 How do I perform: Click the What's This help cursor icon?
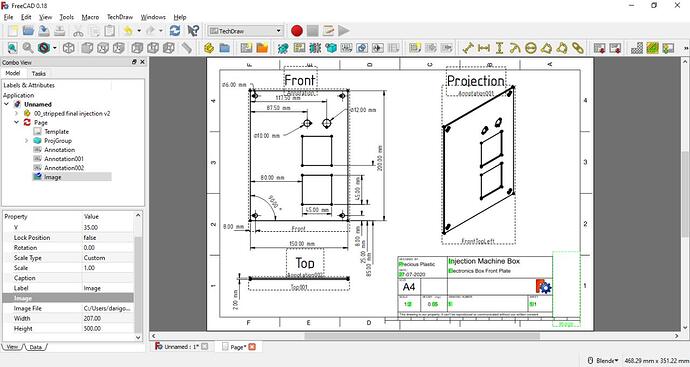pyautogui.click(x=193, y=31)
